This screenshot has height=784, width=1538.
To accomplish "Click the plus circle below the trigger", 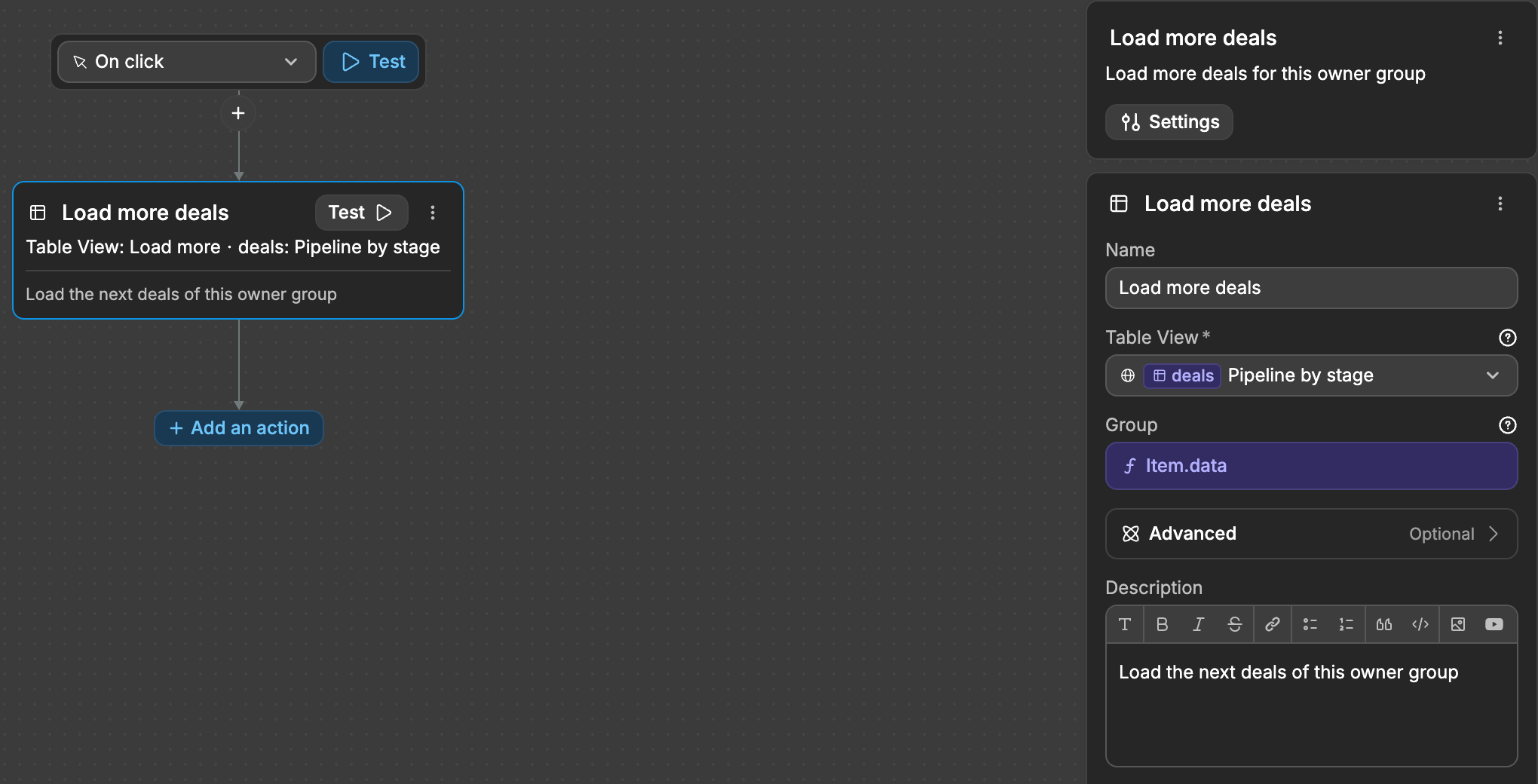I will pyautogui.click(x=238, y=113).
